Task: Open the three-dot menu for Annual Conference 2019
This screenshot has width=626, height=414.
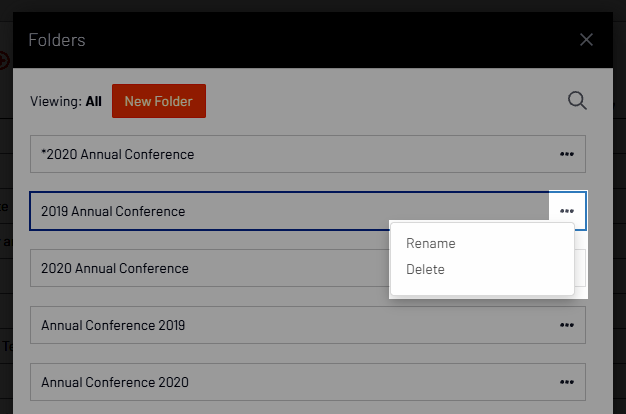Action: (567, 325)
